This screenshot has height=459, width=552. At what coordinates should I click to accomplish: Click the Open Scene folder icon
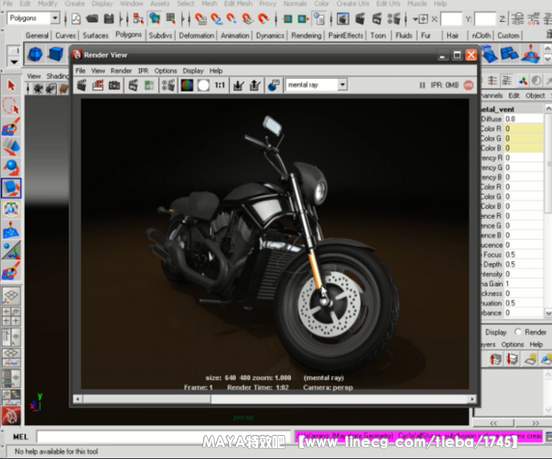click(92, 19)
